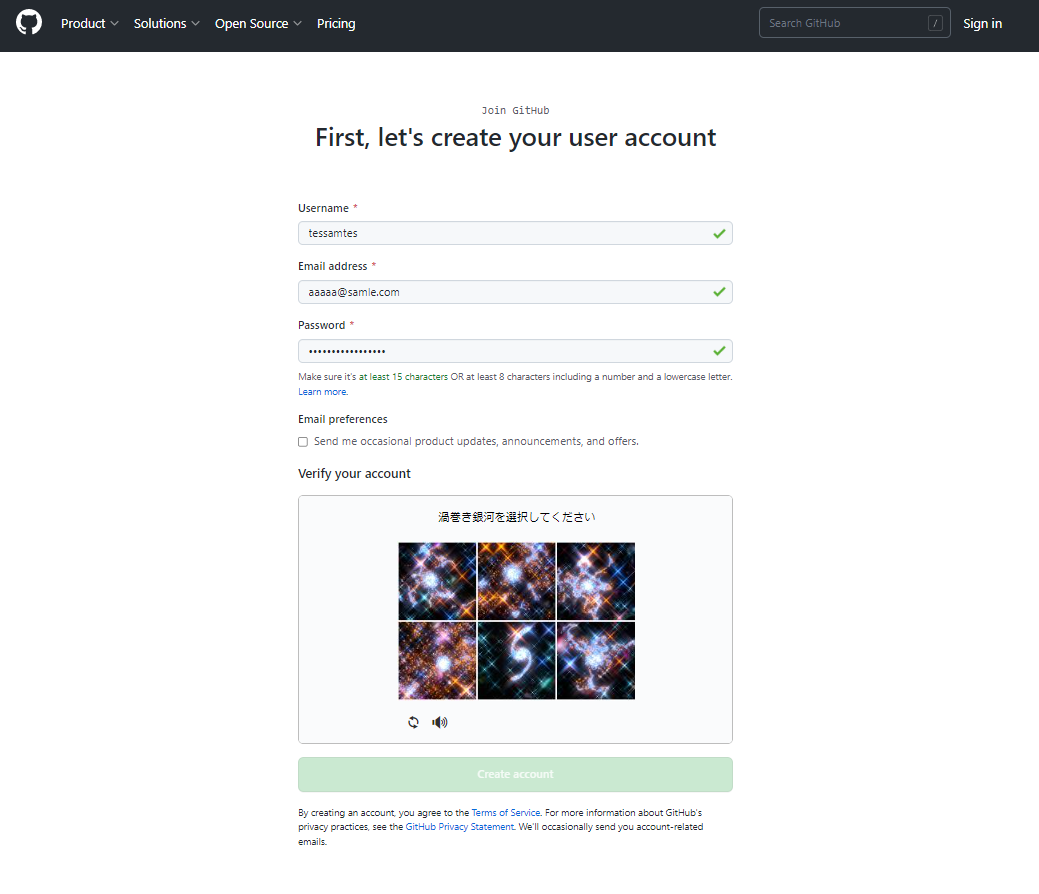Expand the Product dropdown menu
Viewport: 1039px width, 894px height.
click(x=89, y=23)
